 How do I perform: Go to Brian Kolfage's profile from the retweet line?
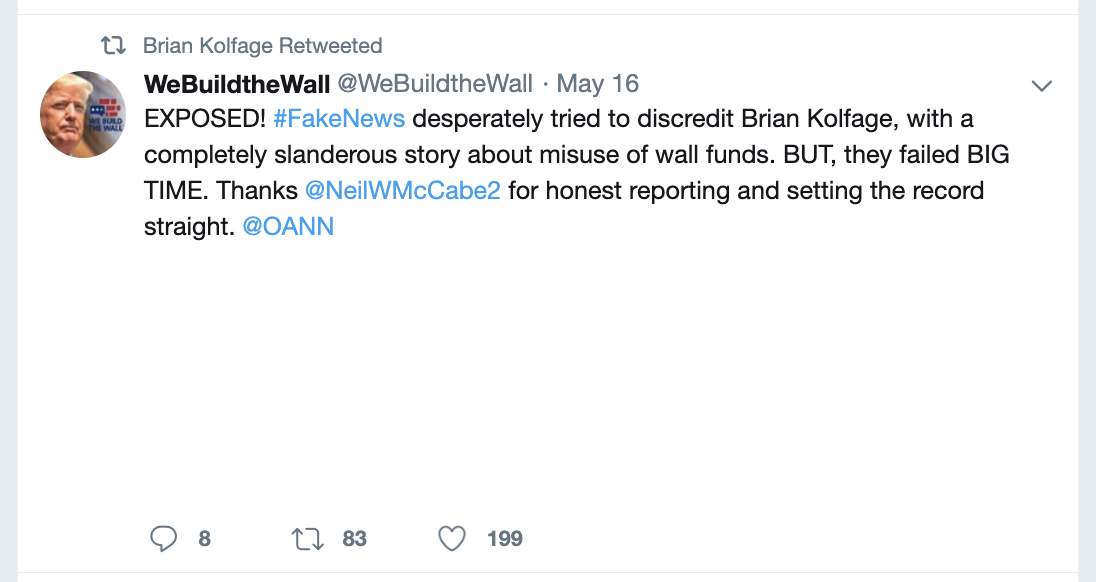pos(208,46)
